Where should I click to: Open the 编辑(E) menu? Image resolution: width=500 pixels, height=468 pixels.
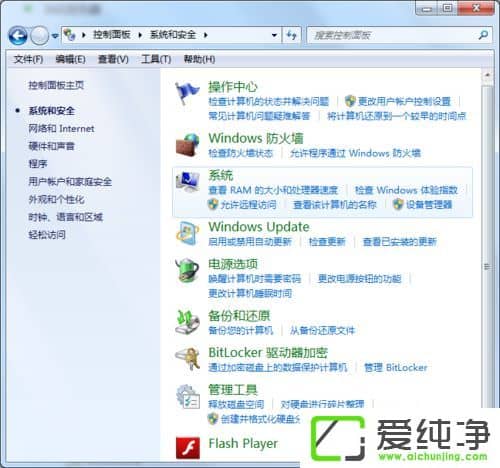[x=70, y=59]
